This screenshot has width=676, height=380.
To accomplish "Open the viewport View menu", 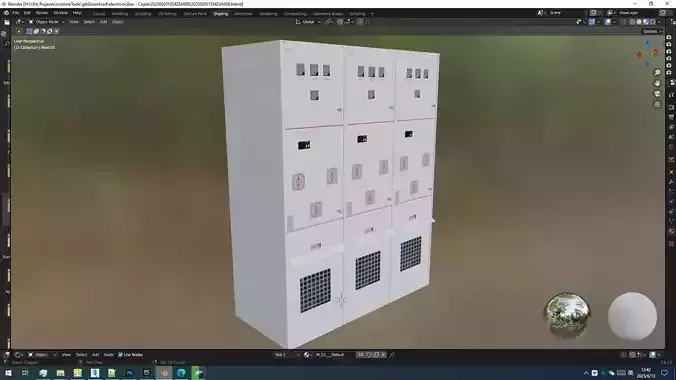I will pyautogui.click(x=74, y=22).
